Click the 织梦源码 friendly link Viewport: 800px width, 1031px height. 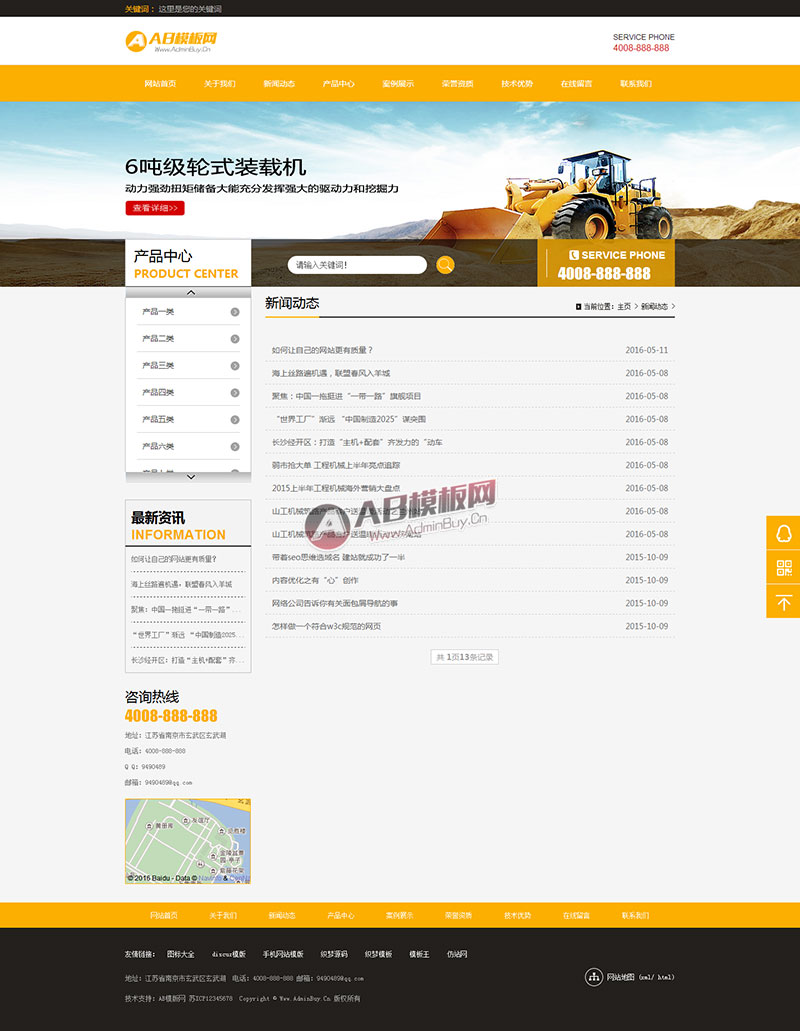(334, 954)
